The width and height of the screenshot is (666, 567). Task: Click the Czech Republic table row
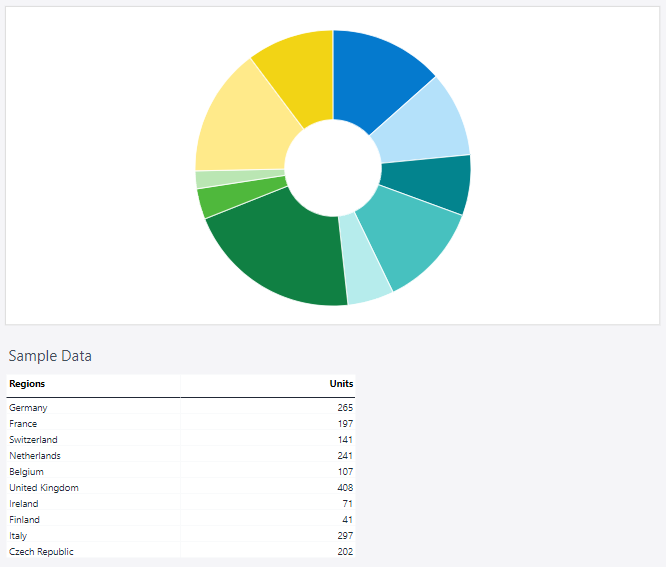[181, 552]
